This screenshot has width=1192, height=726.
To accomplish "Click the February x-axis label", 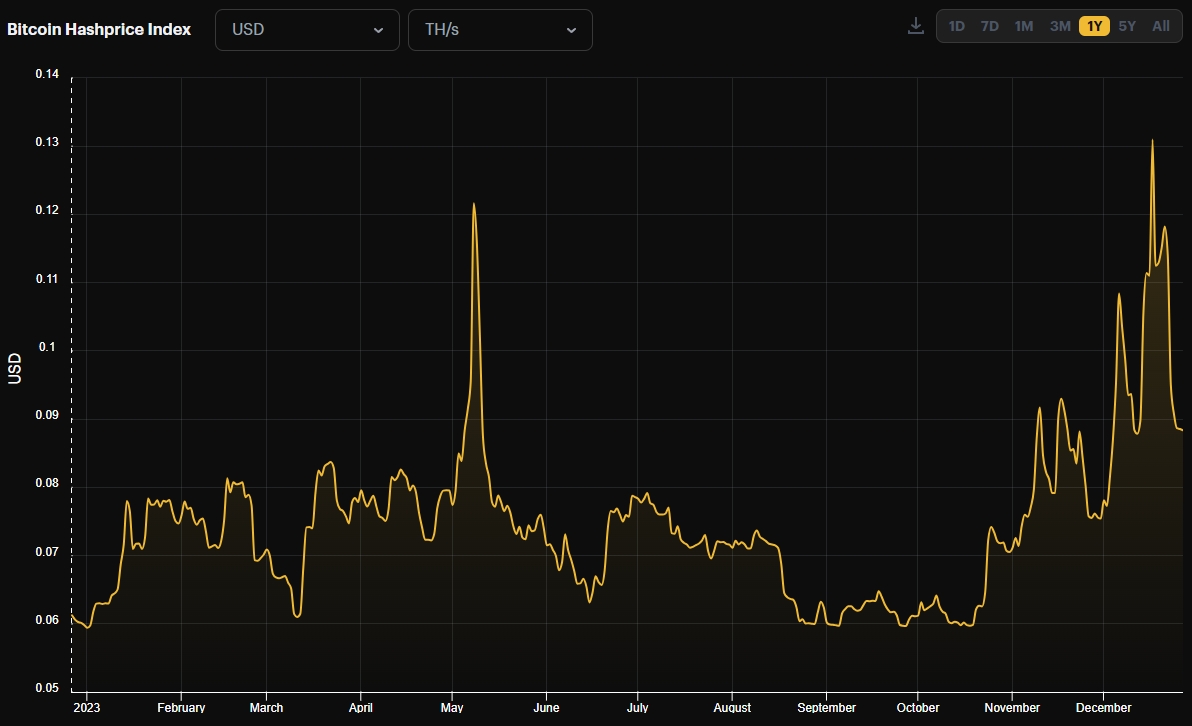I will pyautogui.click(x=181, y=707).
